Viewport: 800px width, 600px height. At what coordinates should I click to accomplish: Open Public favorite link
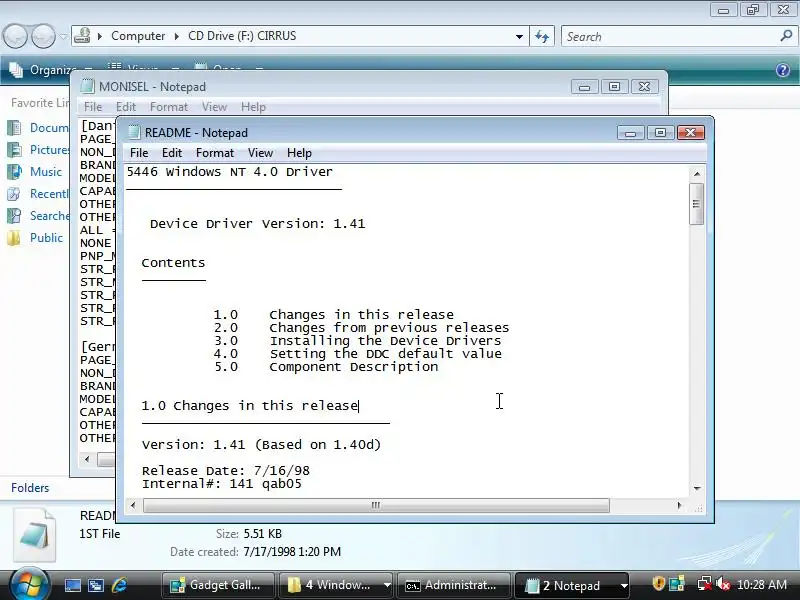[46, 238]
